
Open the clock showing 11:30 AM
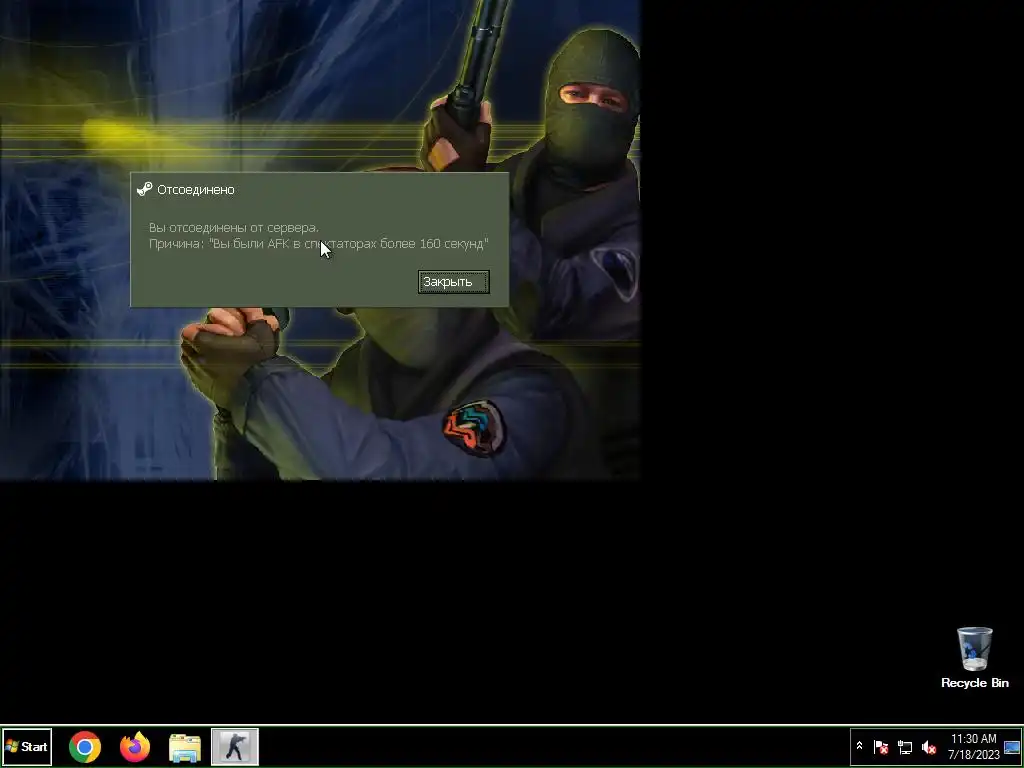point(974,746)
